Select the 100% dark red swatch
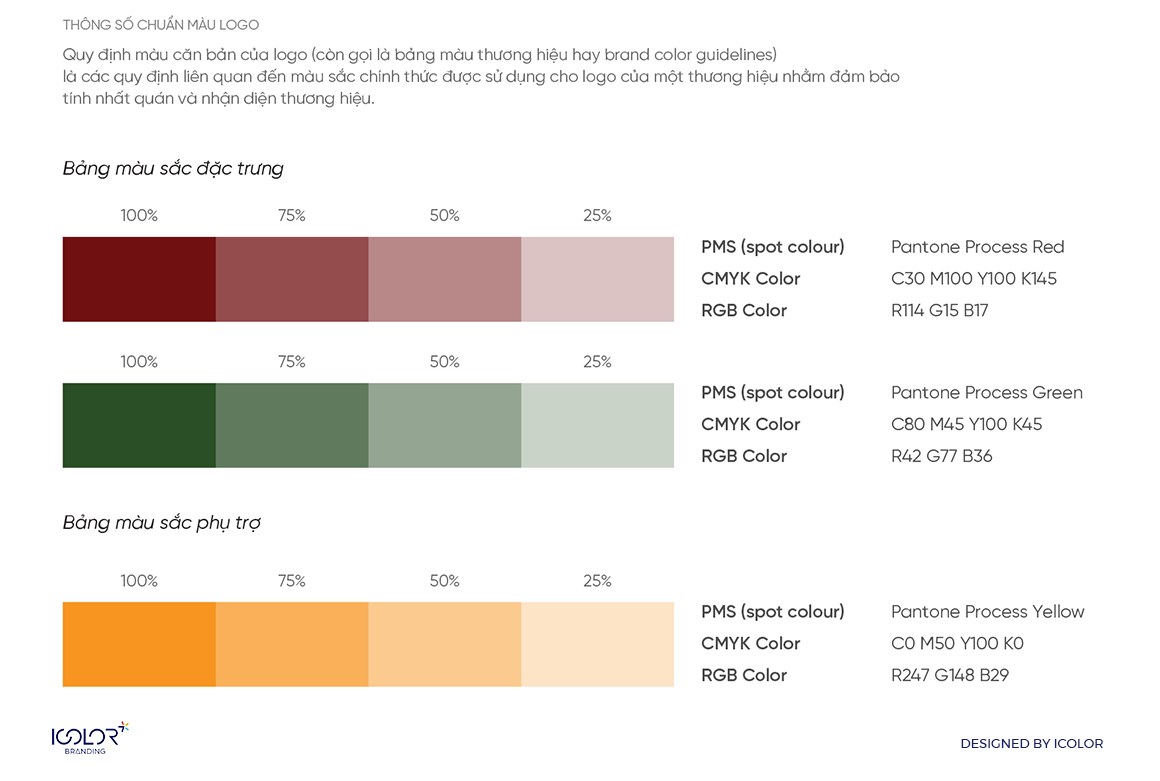The width and height of the screenshot is (1160, 781). point(139,279)
